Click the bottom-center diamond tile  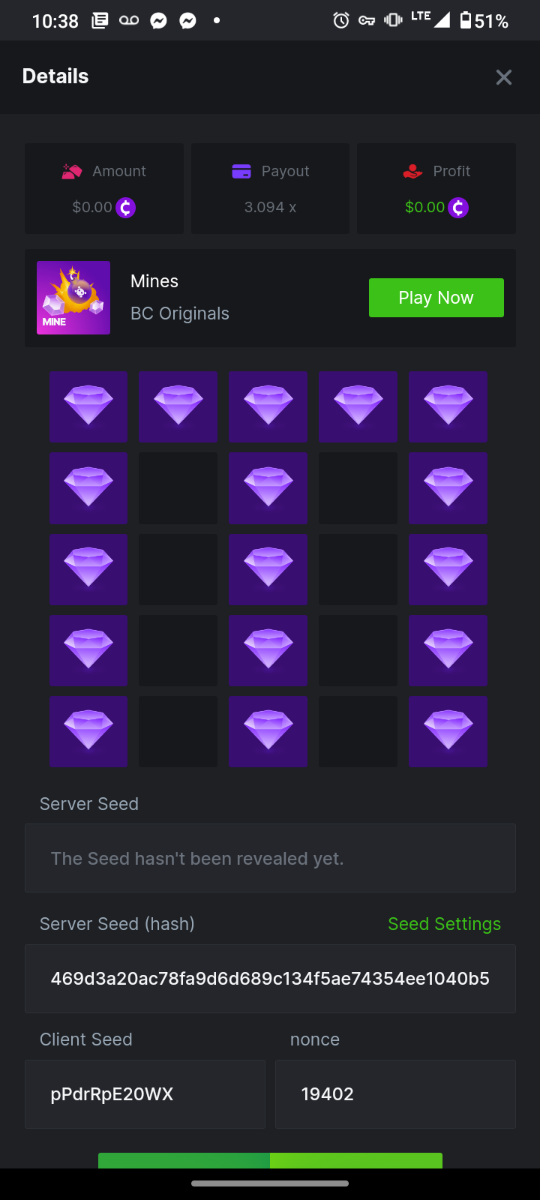[268, 731]
